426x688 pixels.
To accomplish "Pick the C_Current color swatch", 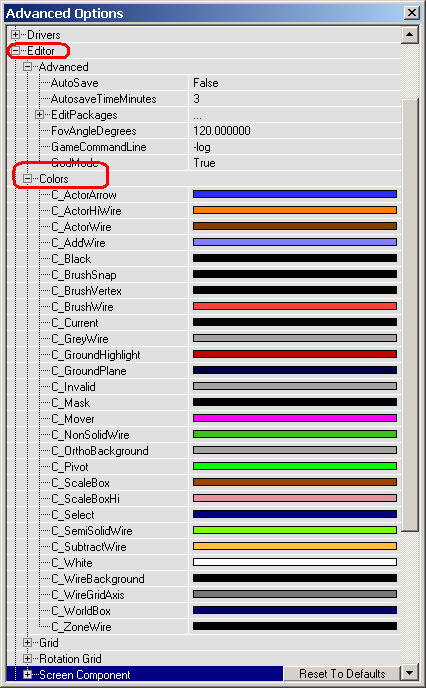I will tap(295, 322).
